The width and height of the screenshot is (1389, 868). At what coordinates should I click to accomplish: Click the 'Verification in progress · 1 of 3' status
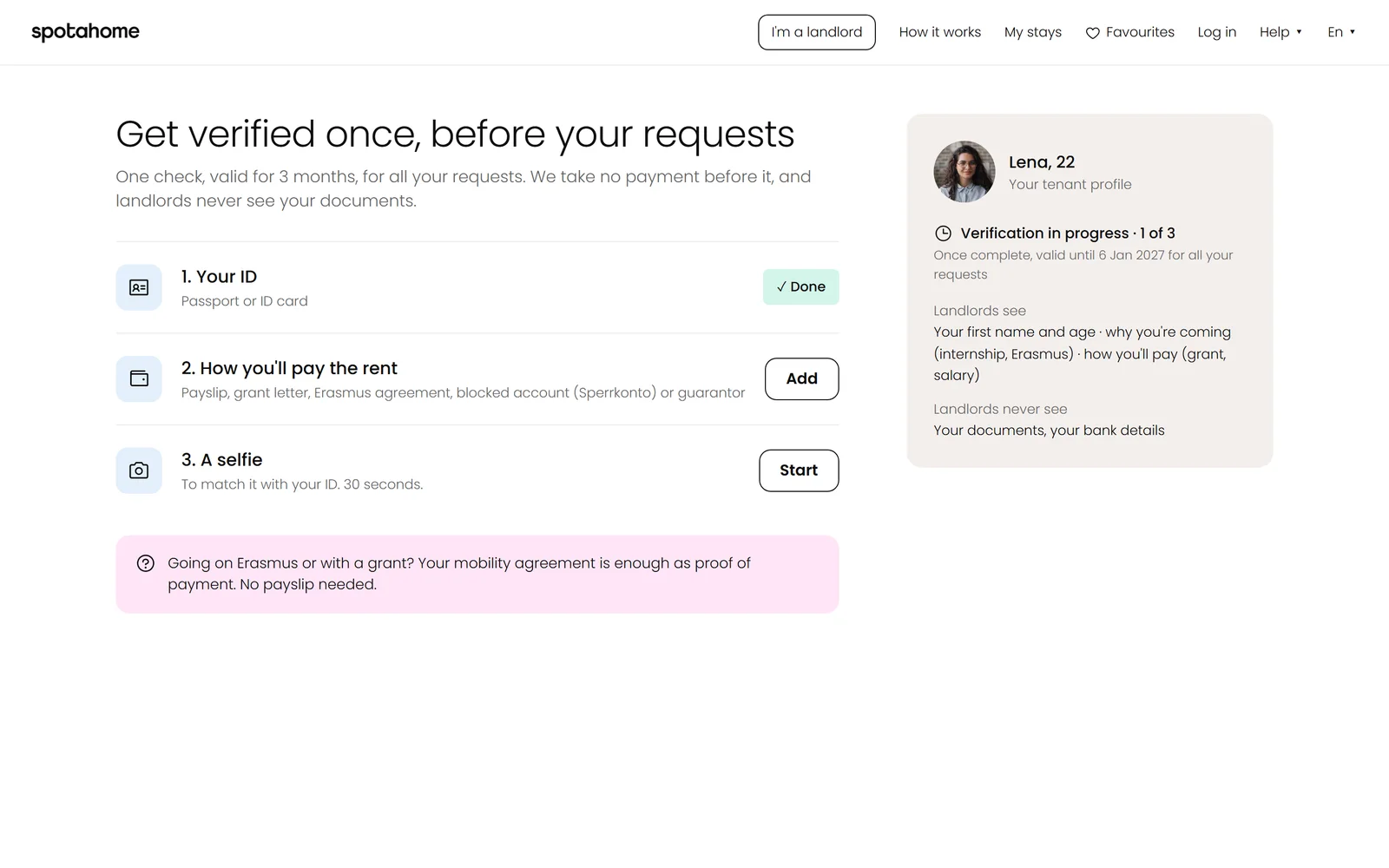(1068, 233)
